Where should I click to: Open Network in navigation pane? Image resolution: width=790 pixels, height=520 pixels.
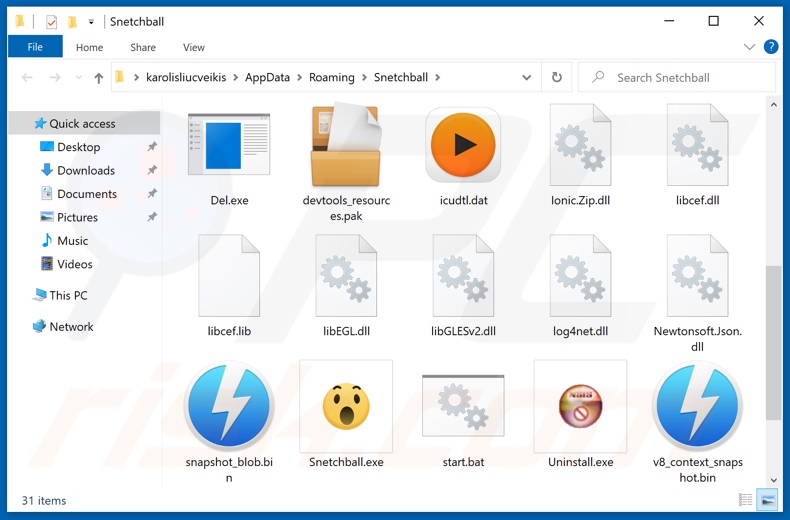coord(71,327)
